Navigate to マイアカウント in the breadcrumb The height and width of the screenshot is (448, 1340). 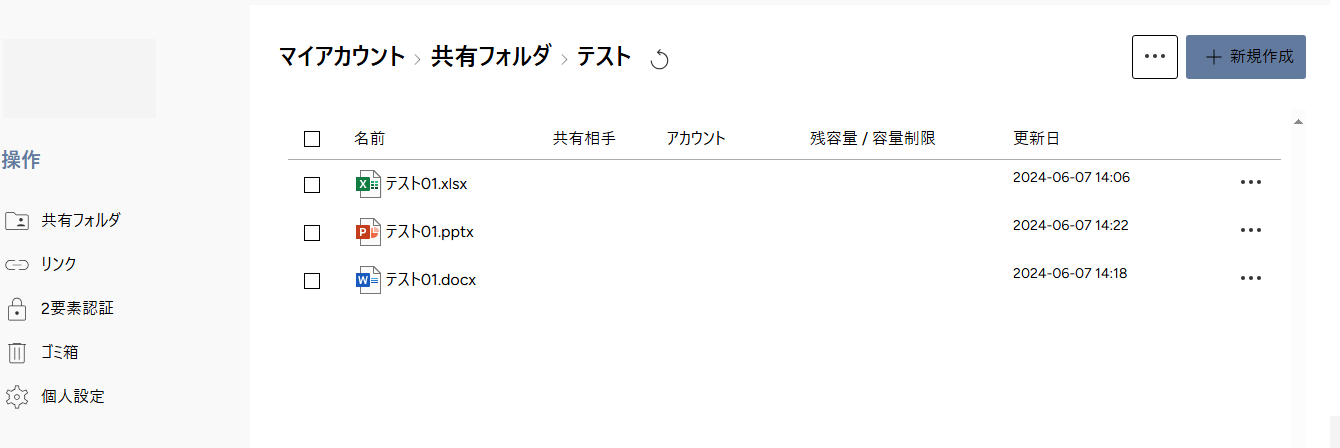coord(342,57)
